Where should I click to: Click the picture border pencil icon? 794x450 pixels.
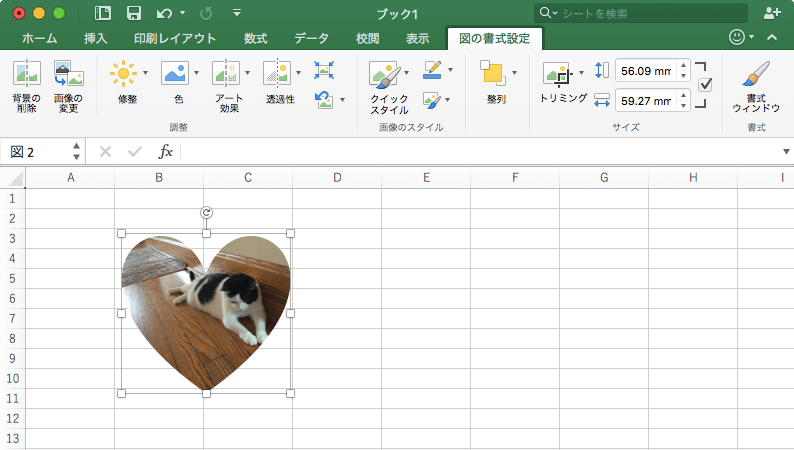pyautogui.click(x=432, y=70)
